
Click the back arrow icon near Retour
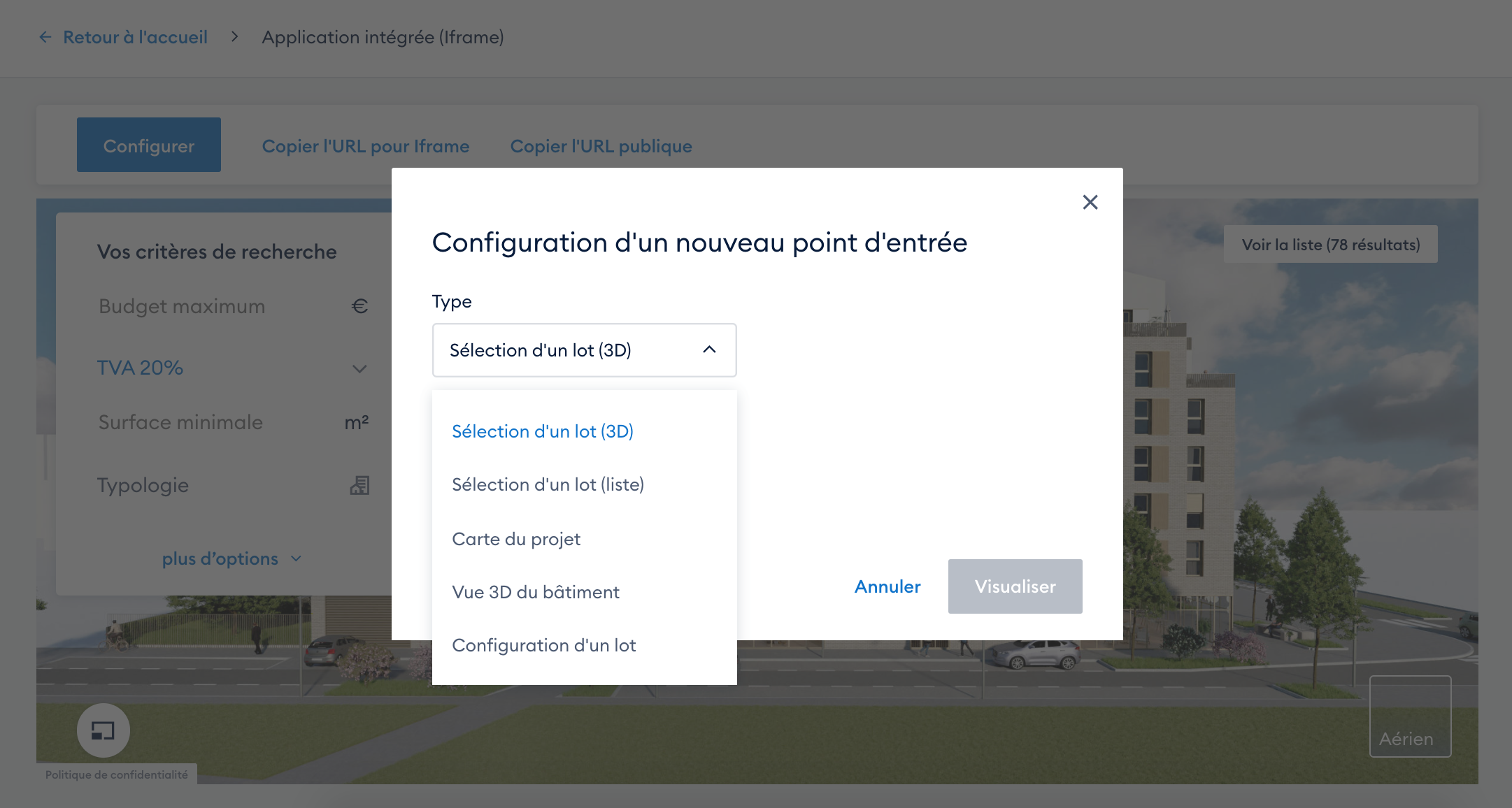click(45, 37)
